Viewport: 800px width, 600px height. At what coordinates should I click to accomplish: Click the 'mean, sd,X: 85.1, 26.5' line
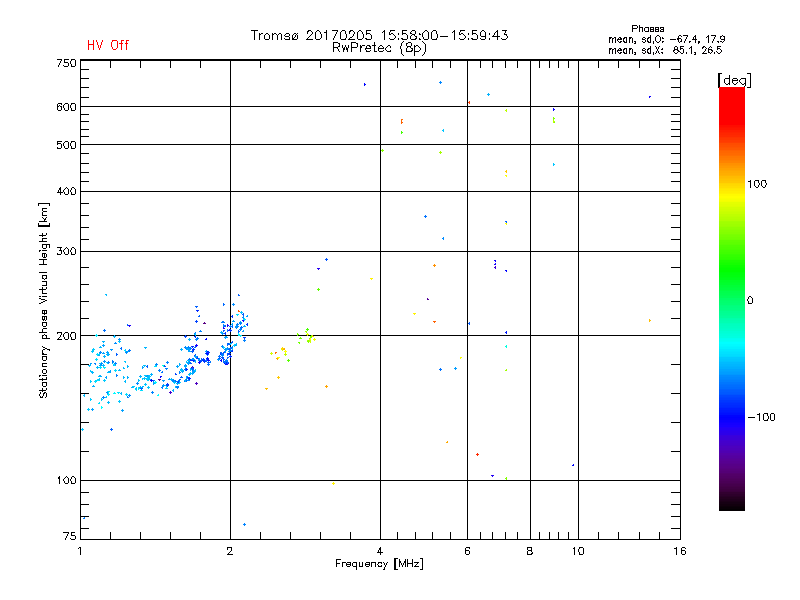tap(665, 50)
